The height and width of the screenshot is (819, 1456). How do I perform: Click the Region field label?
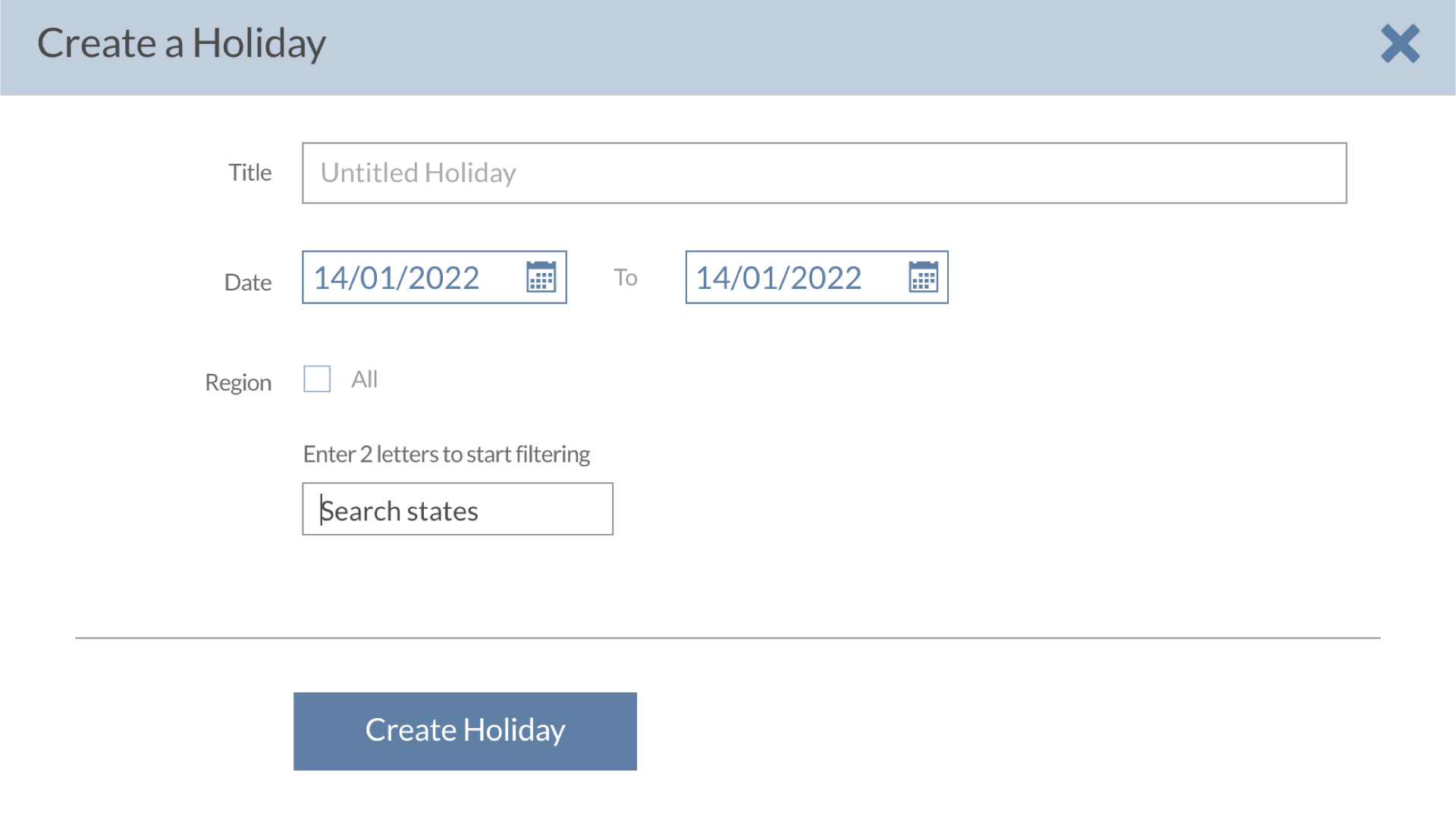tap(237, 382)
